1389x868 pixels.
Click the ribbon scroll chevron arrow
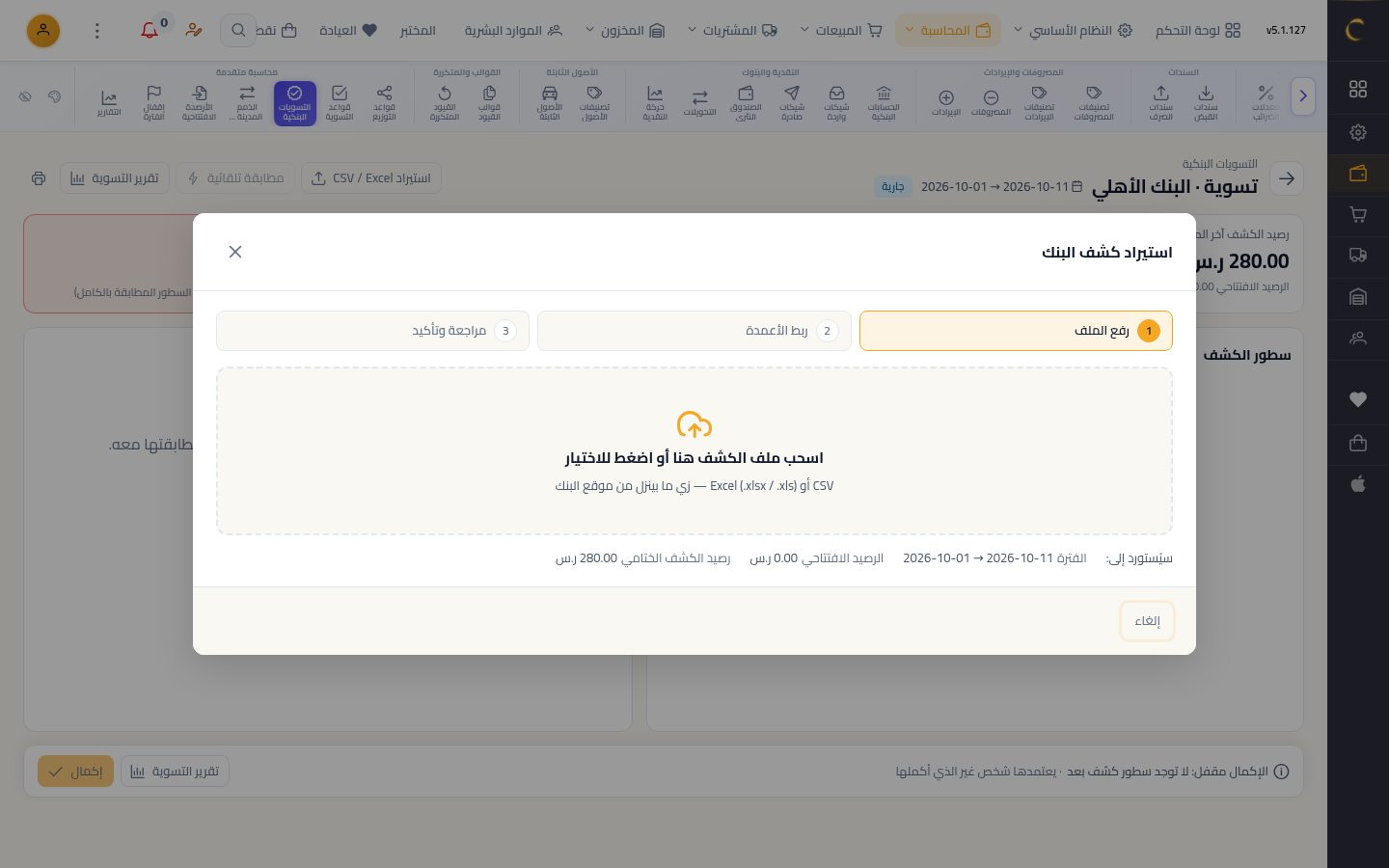[1303, 96]
